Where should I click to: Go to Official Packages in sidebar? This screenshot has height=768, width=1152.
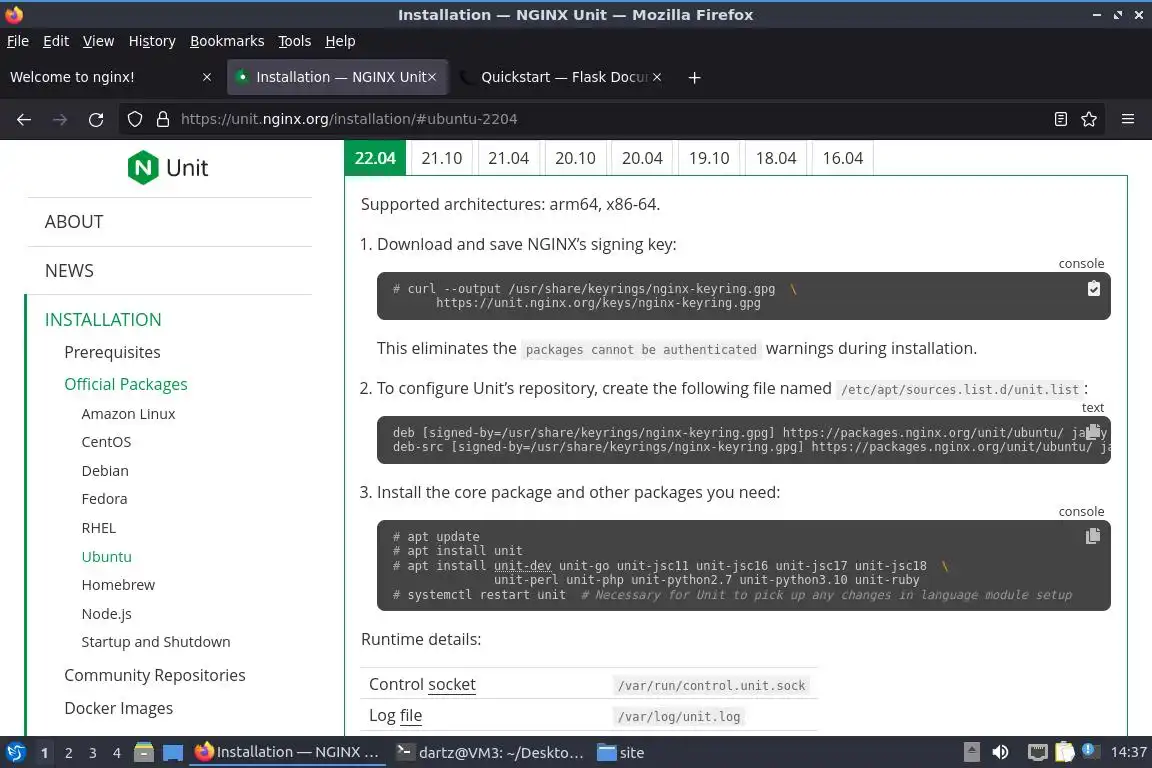click(126, 384)
